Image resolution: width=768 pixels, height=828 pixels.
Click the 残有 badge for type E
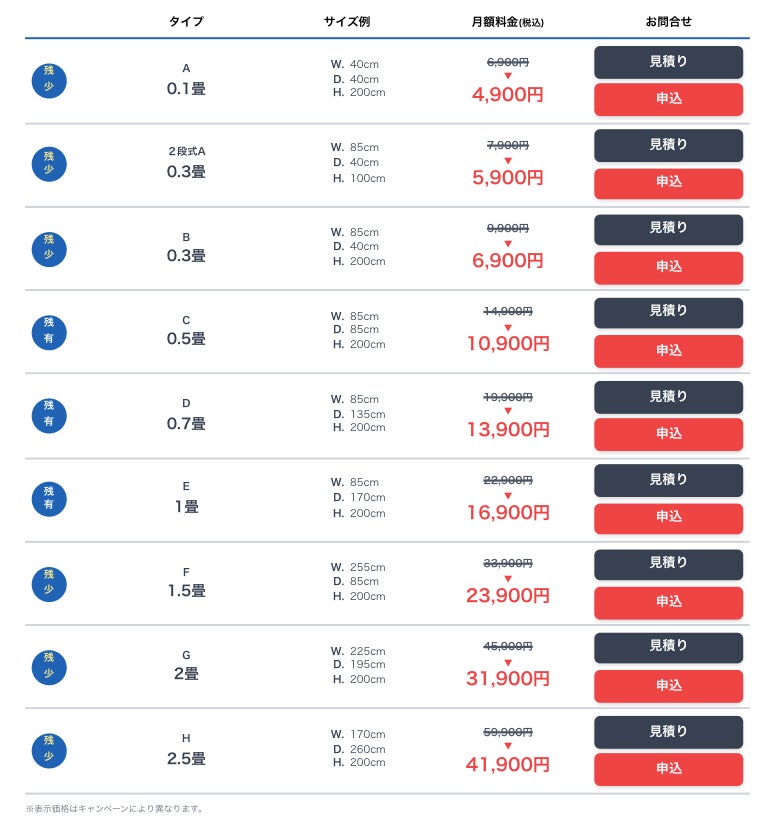[49, 498]
